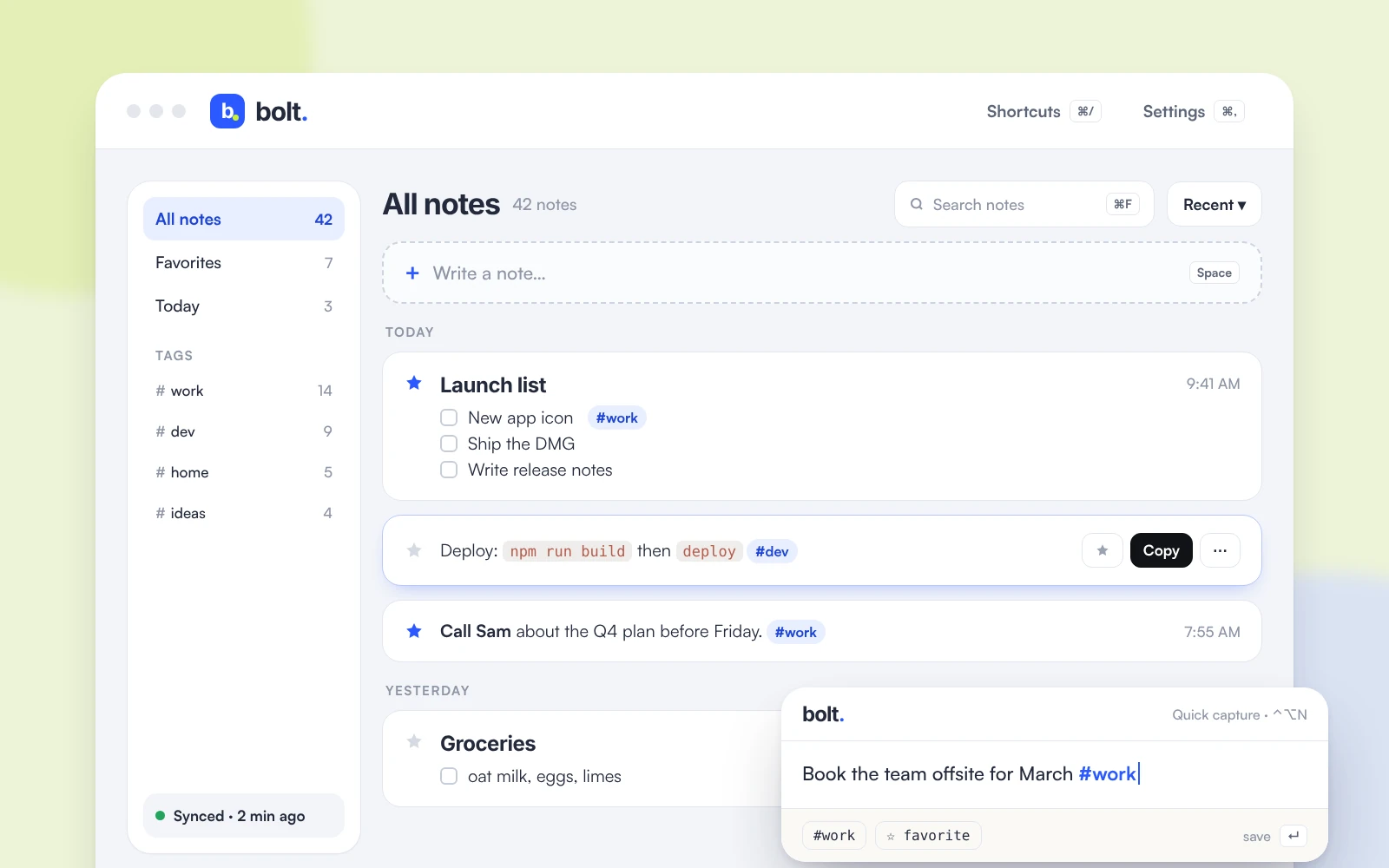Filter by the home tag in sidebar

point(244,472)
